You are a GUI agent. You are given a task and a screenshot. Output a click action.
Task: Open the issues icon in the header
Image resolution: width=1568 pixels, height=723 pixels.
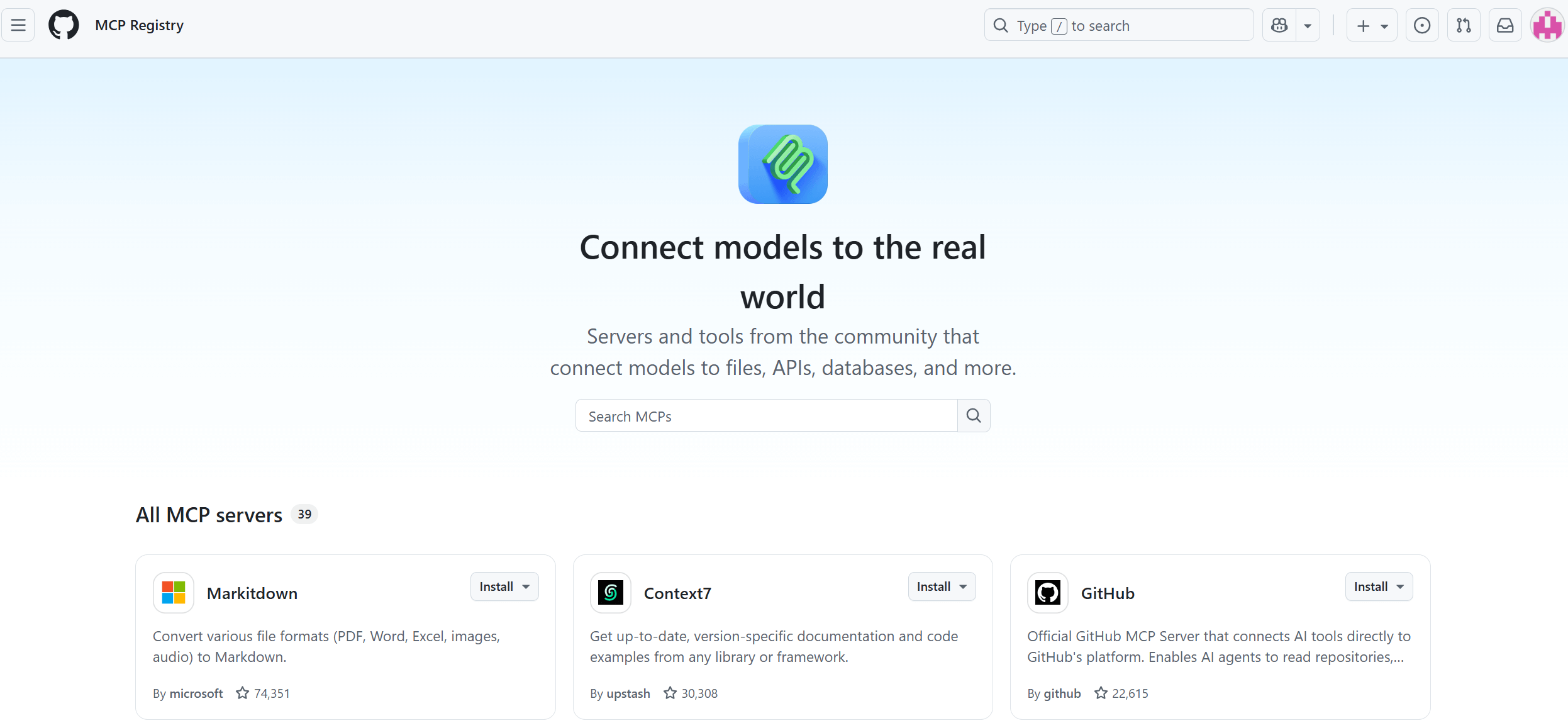point(1421,25)
